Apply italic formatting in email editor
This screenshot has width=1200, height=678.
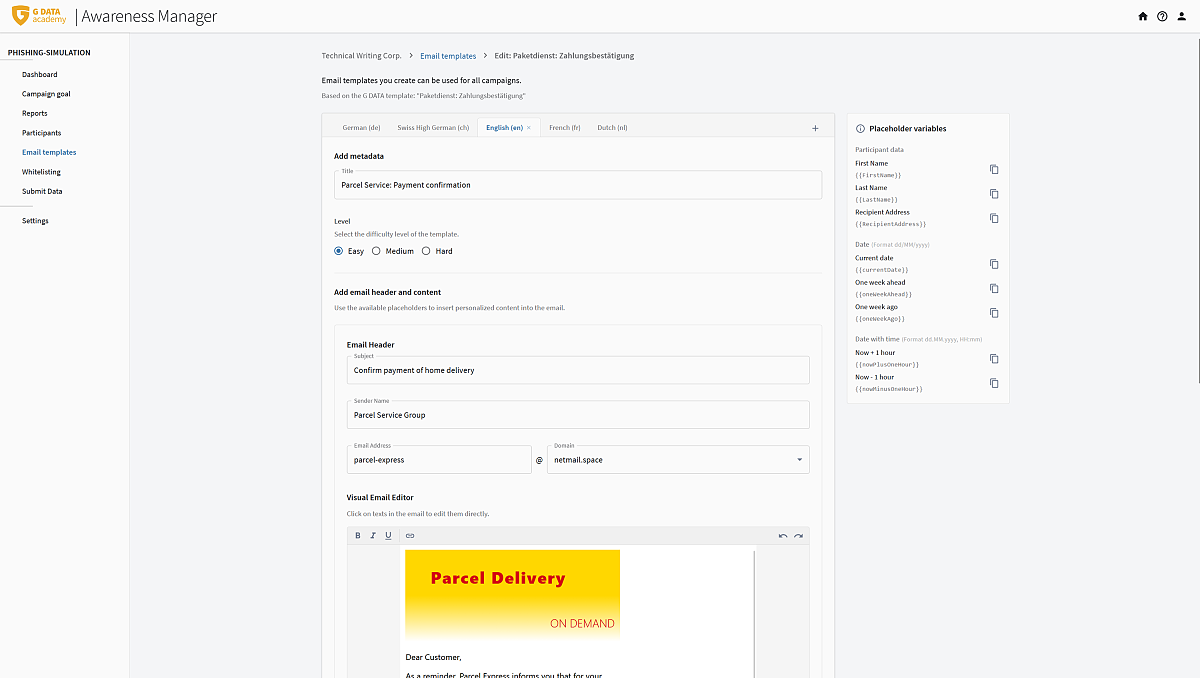click(373, 536)
